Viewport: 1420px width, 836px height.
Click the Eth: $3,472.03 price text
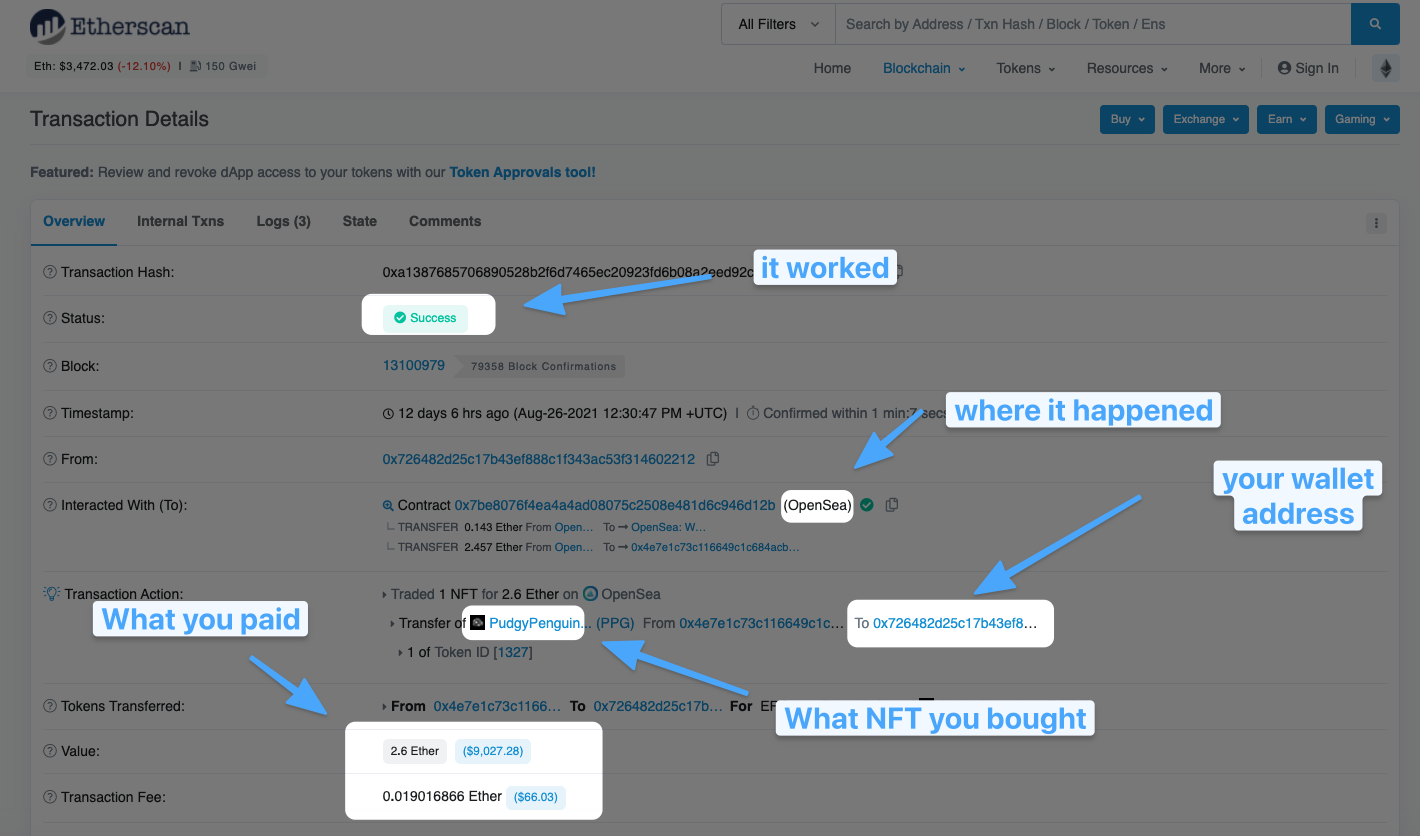[x=104, y=66]
